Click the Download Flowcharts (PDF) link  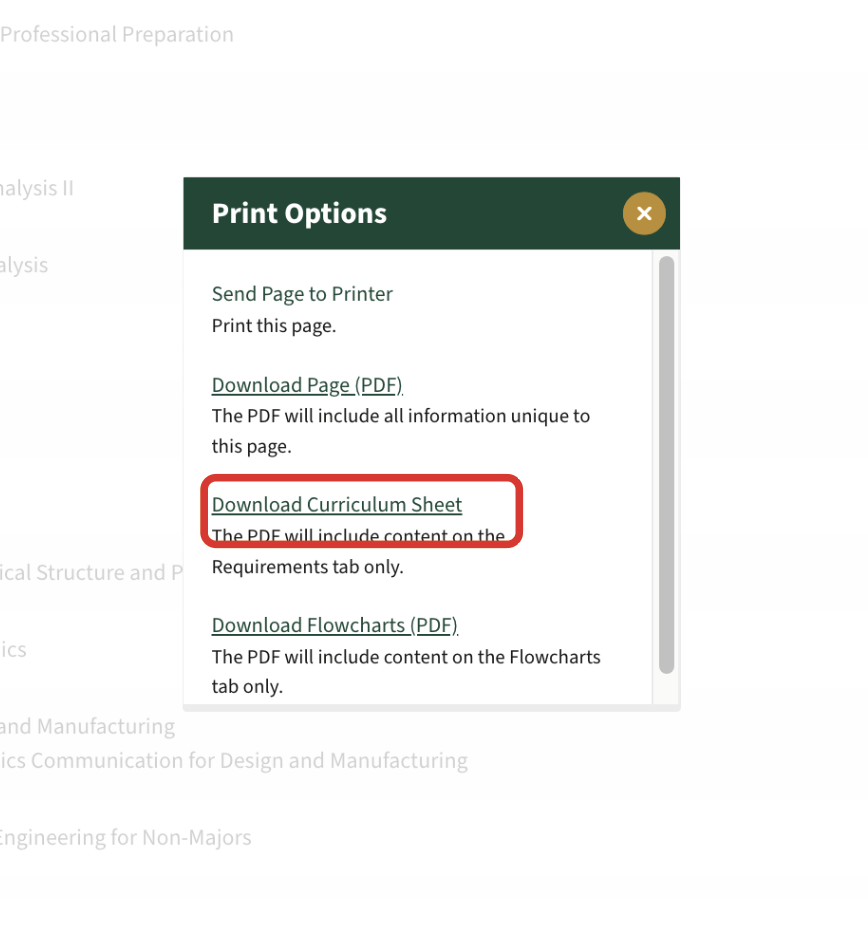(x=334, y=625)
